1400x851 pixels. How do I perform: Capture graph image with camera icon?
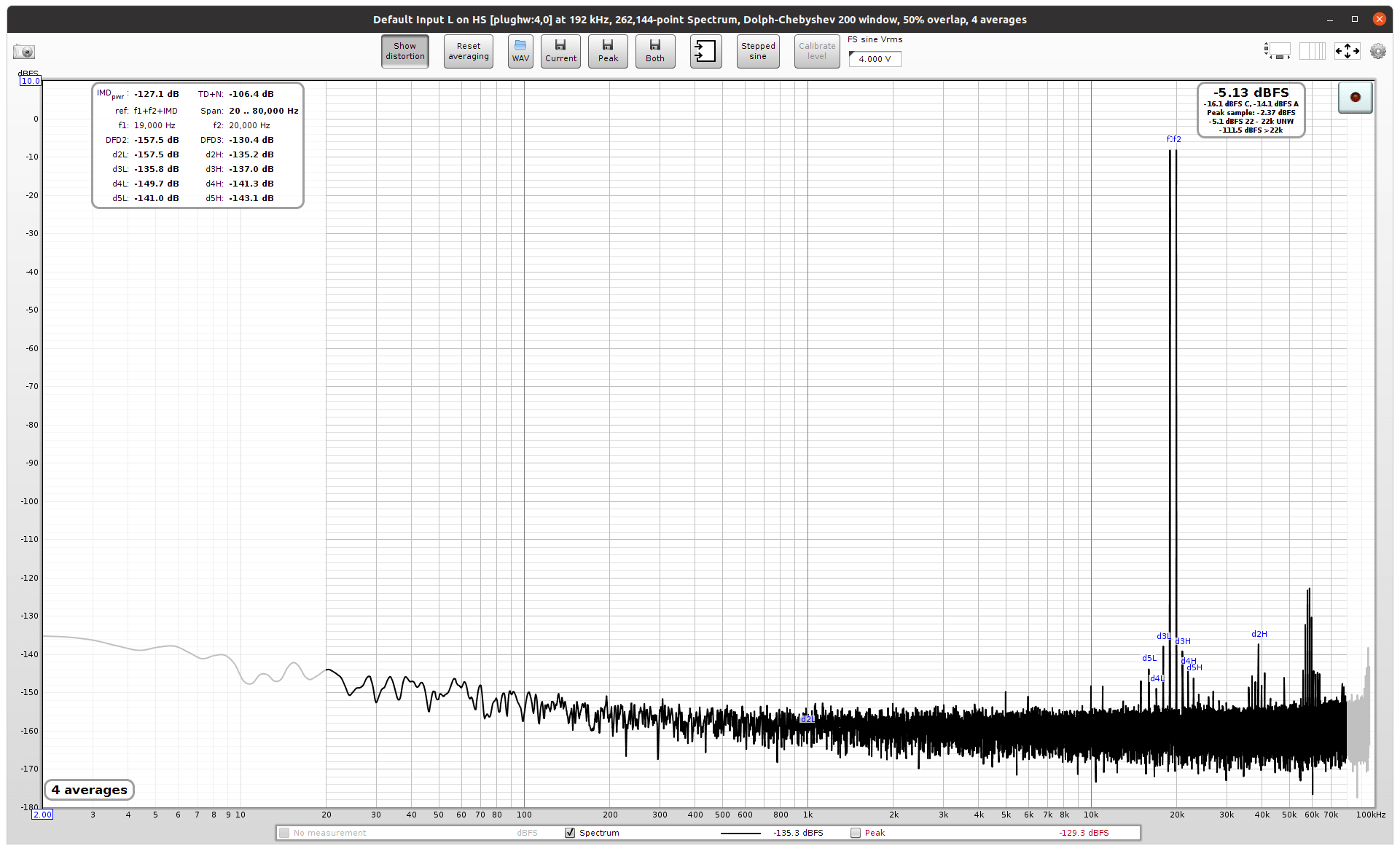coord(24,52)
